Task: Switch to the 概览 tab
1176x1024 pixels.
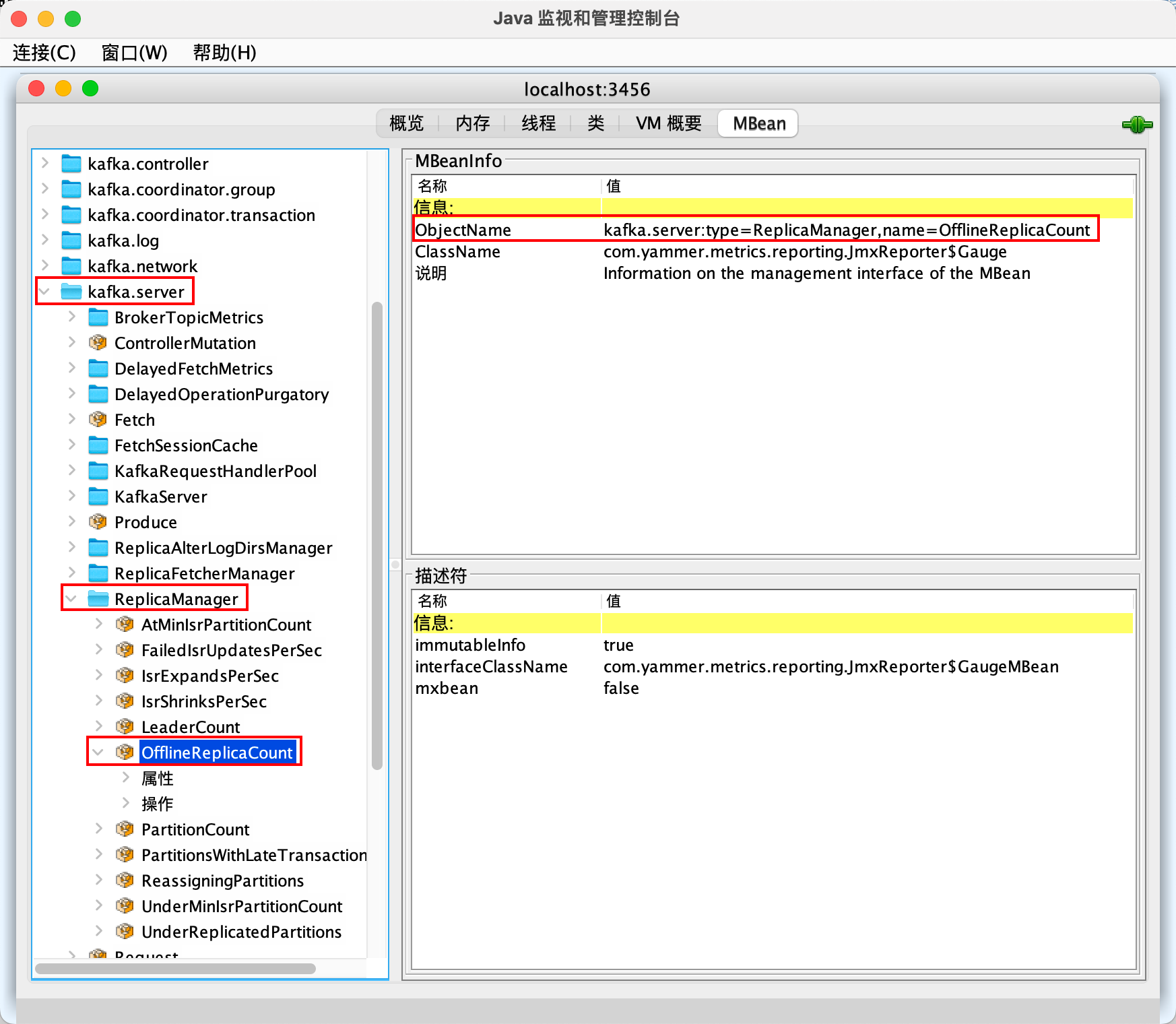Action: point(407,123)
